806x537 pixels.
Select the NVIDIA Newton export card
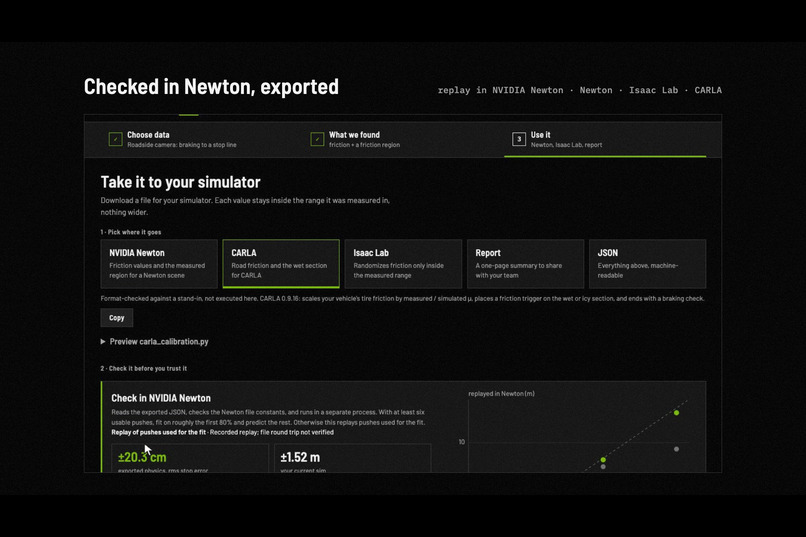pos(159,264)
